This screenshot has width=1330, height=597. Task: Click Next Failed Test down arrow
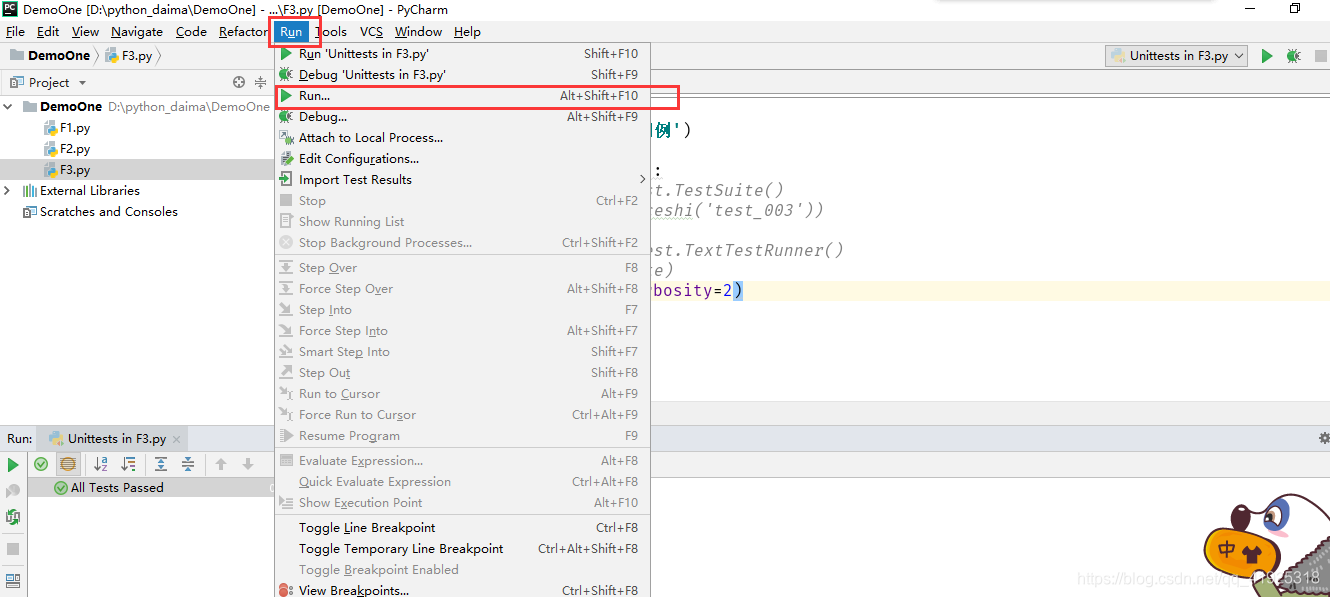pyautogui.click(x=248, y=464)
